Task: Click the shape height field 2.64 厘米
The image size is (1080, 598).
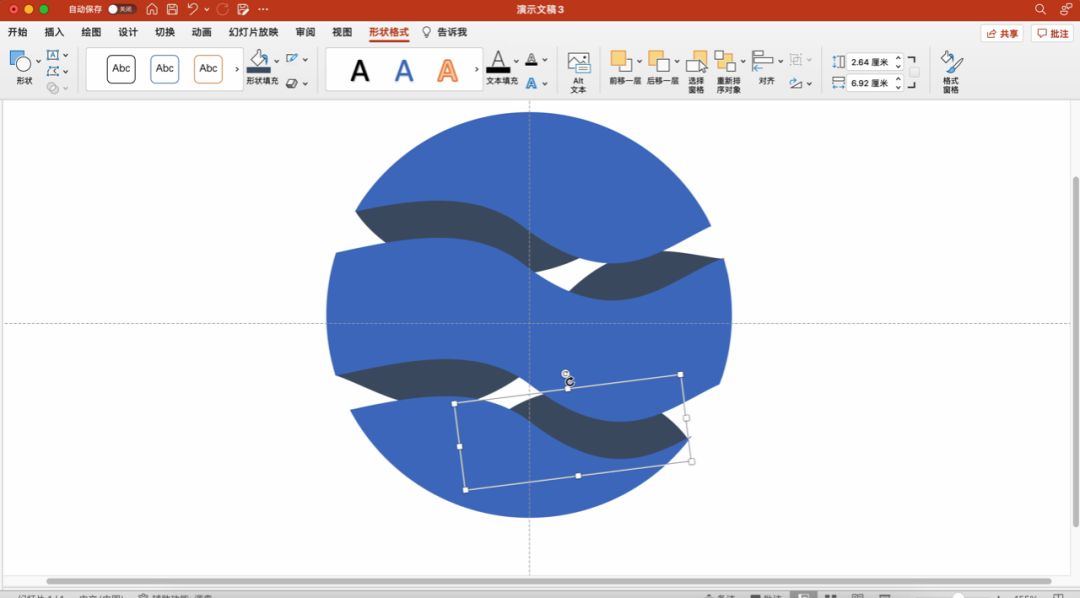Action: coord(869,62)
